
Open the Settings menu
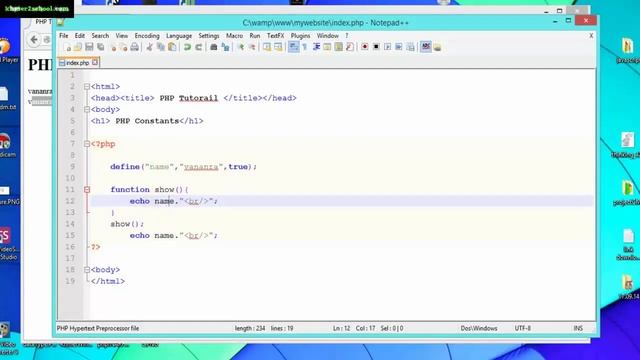[209, 36]
